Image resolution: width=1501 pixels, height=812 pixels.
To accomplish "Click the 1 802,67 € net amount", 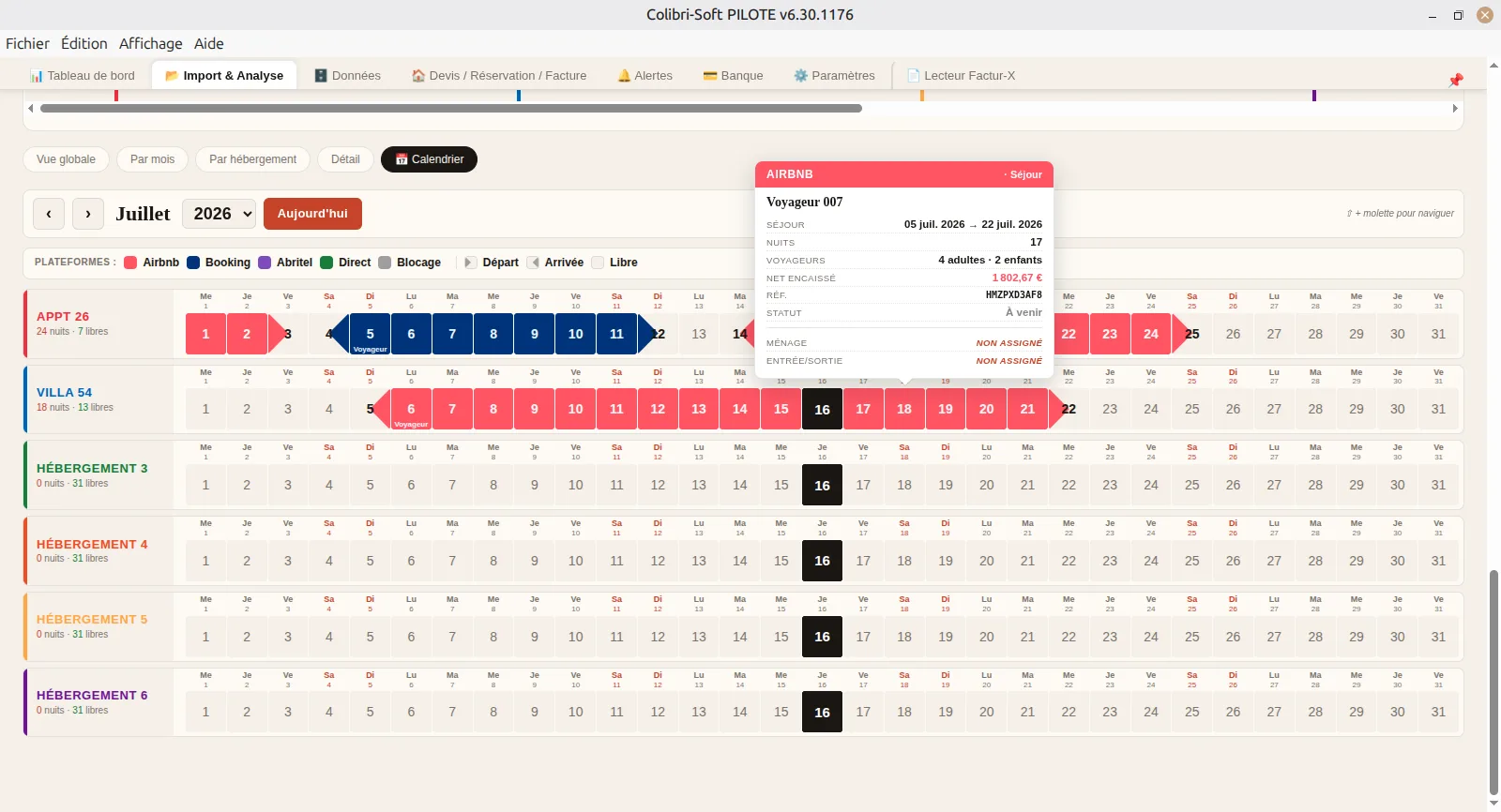I will tap(1017, 278).
